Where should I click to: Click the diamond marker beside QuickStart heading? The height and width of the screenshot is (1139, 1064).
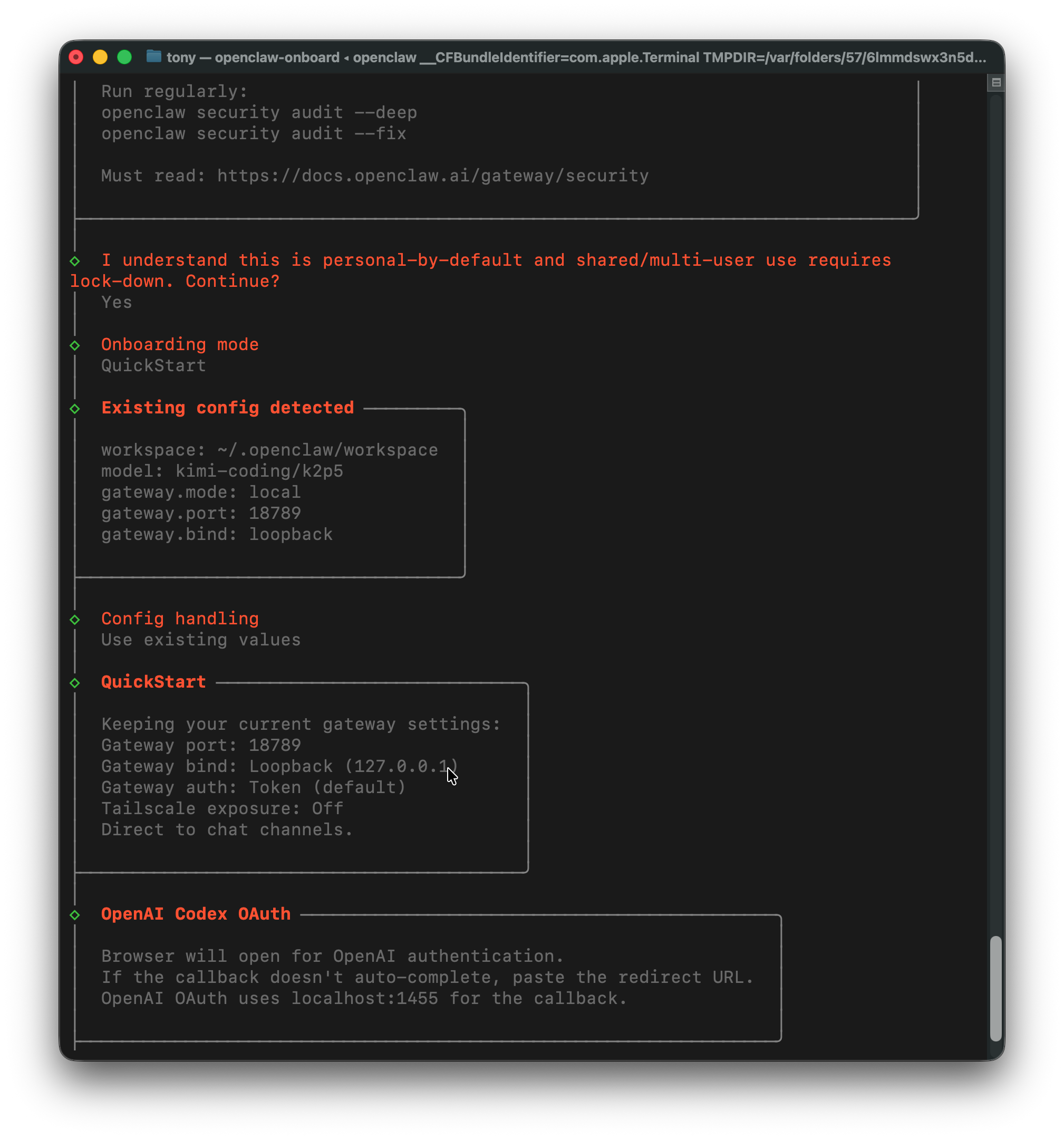[x=75, y=683]
